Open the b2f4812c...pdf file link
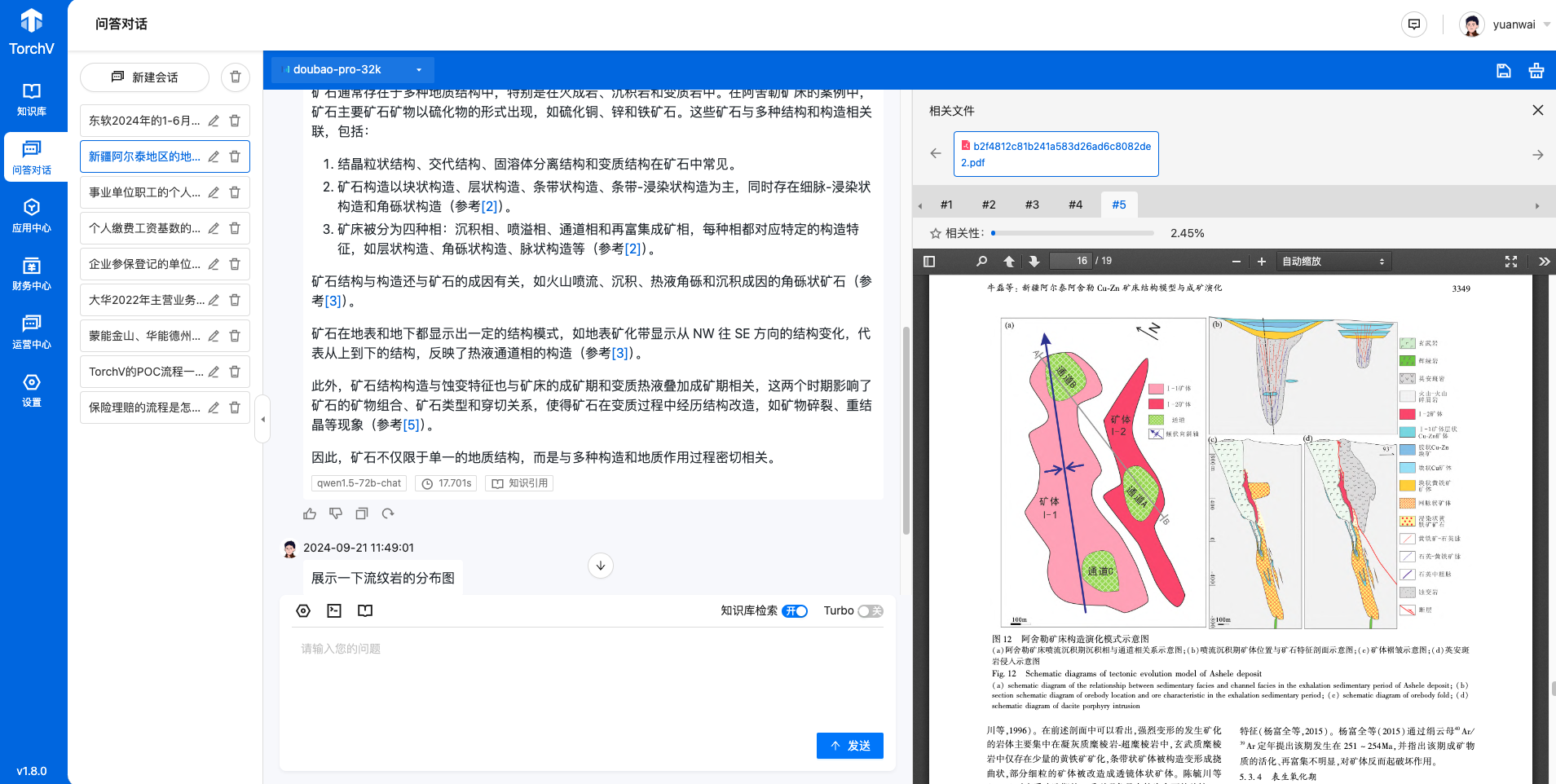Viewport: 1556px width, 784px height. pos(1056,154)
